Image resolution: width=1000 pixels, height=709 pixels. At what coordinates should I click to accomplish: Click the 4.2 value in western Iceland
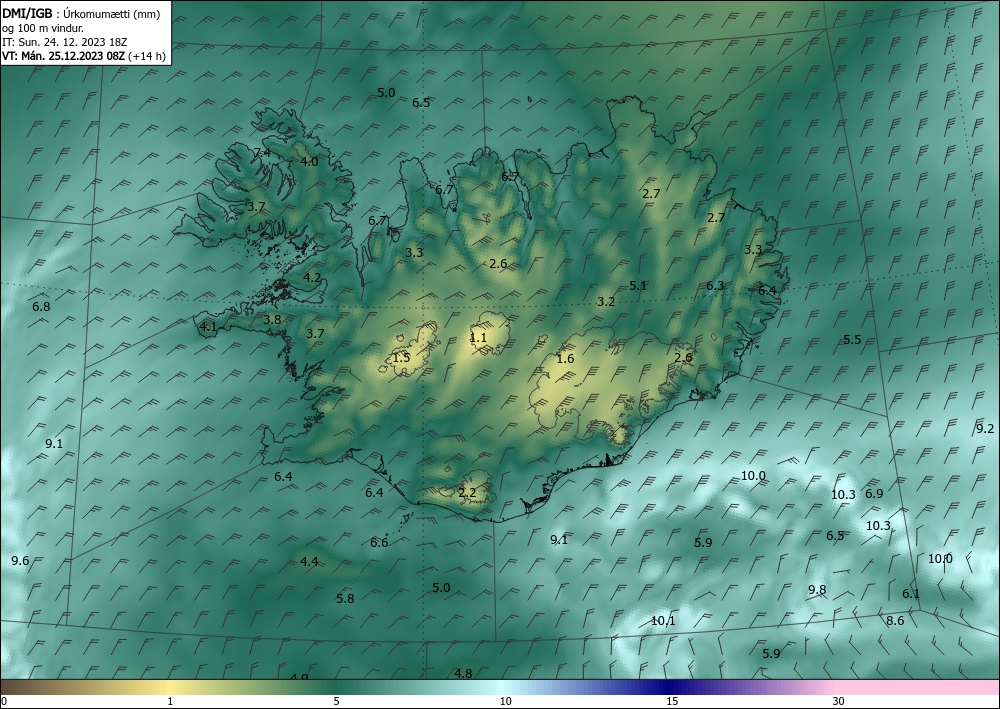click(312, 277)
